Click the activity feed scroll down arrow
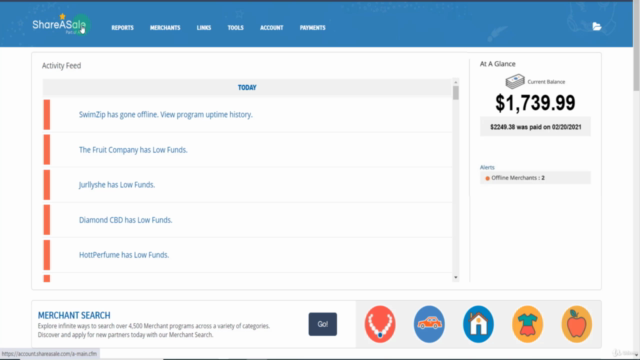 pyautogui.click(x=456, y=278)
